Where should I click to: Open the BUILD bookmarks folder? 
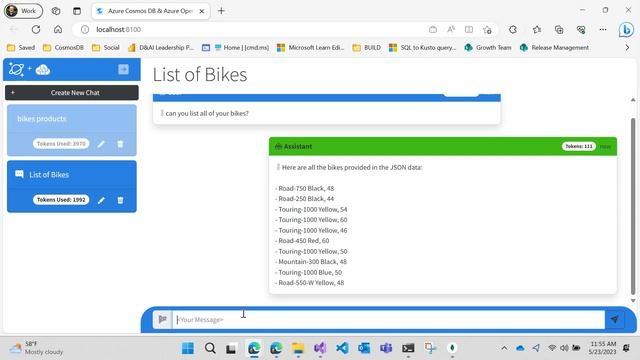pyautogui.click(x=367, y=48)
